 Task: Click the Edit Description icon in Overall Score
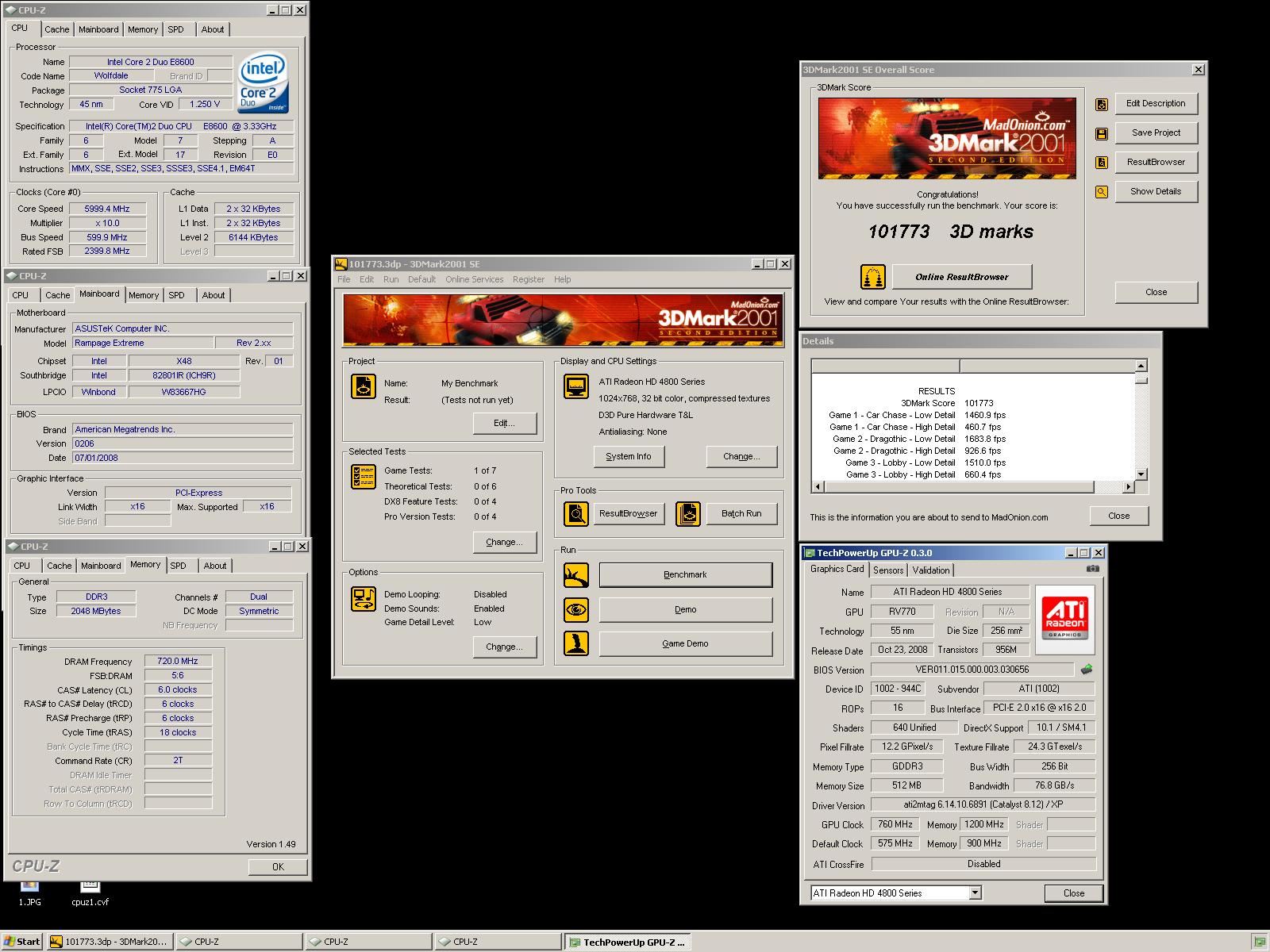[1102, 104]
